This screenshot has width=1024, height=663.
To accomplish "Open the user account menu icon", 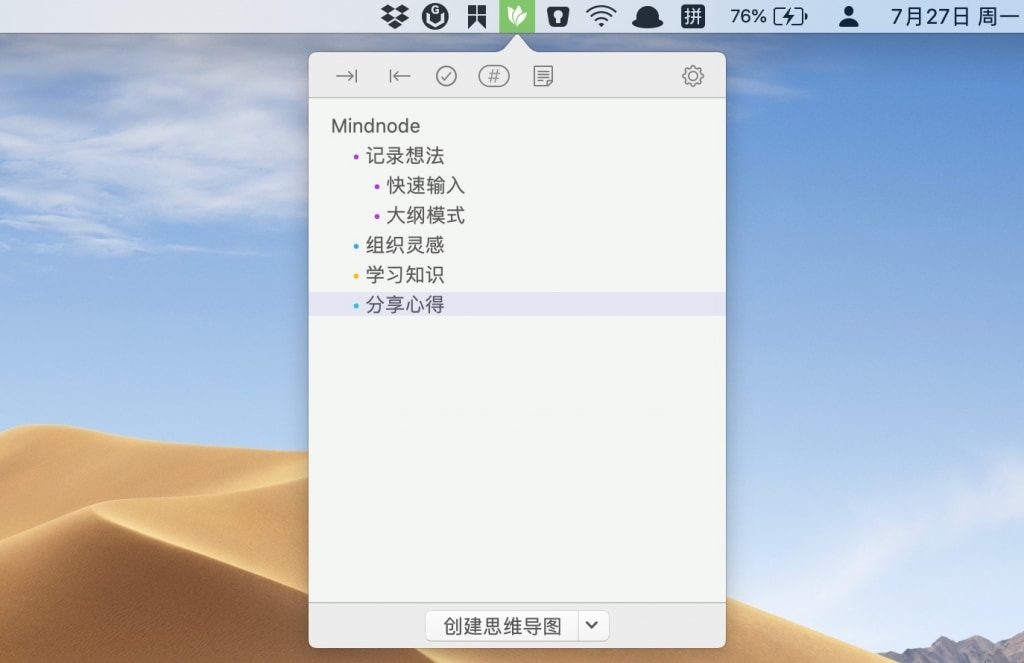I will tap(848, 16).
